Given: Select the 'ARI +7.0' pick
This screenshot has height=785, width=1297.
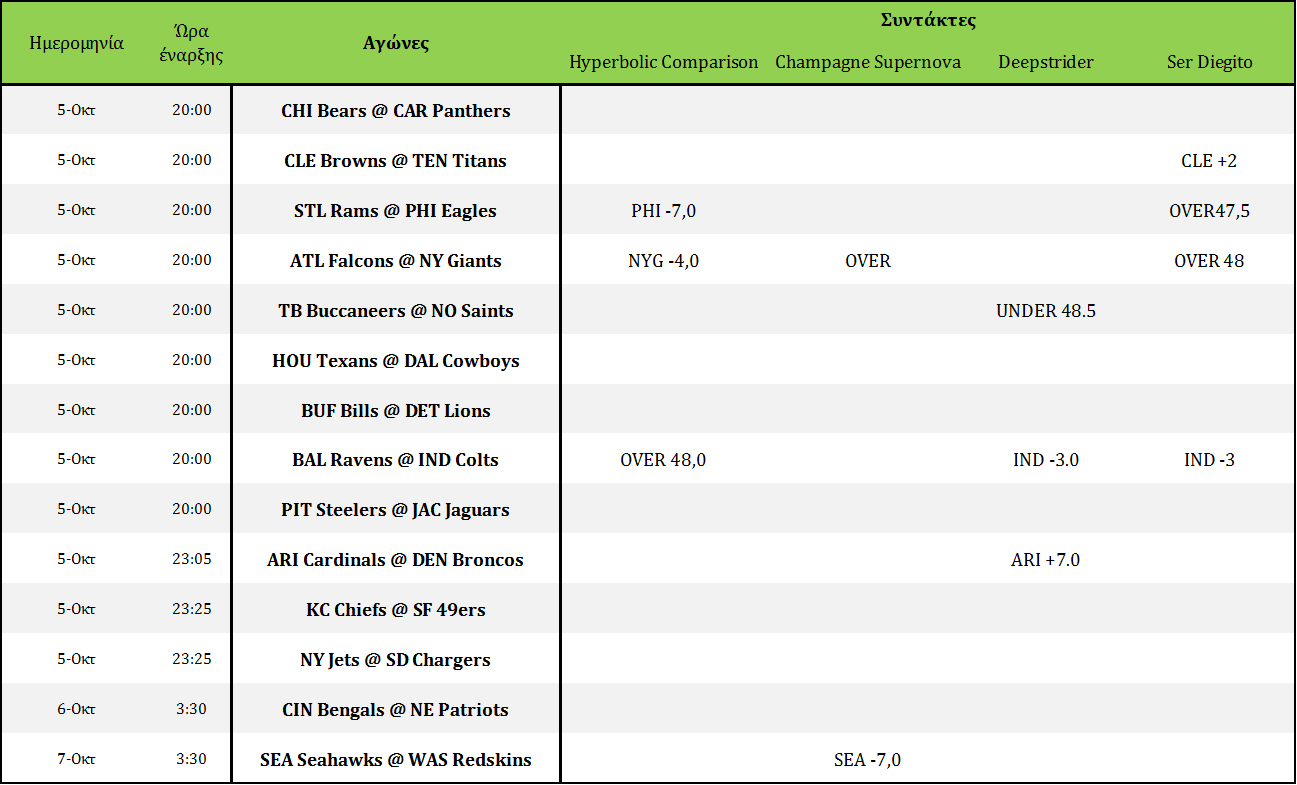Looking at the screenshot, I should 1046,560.
